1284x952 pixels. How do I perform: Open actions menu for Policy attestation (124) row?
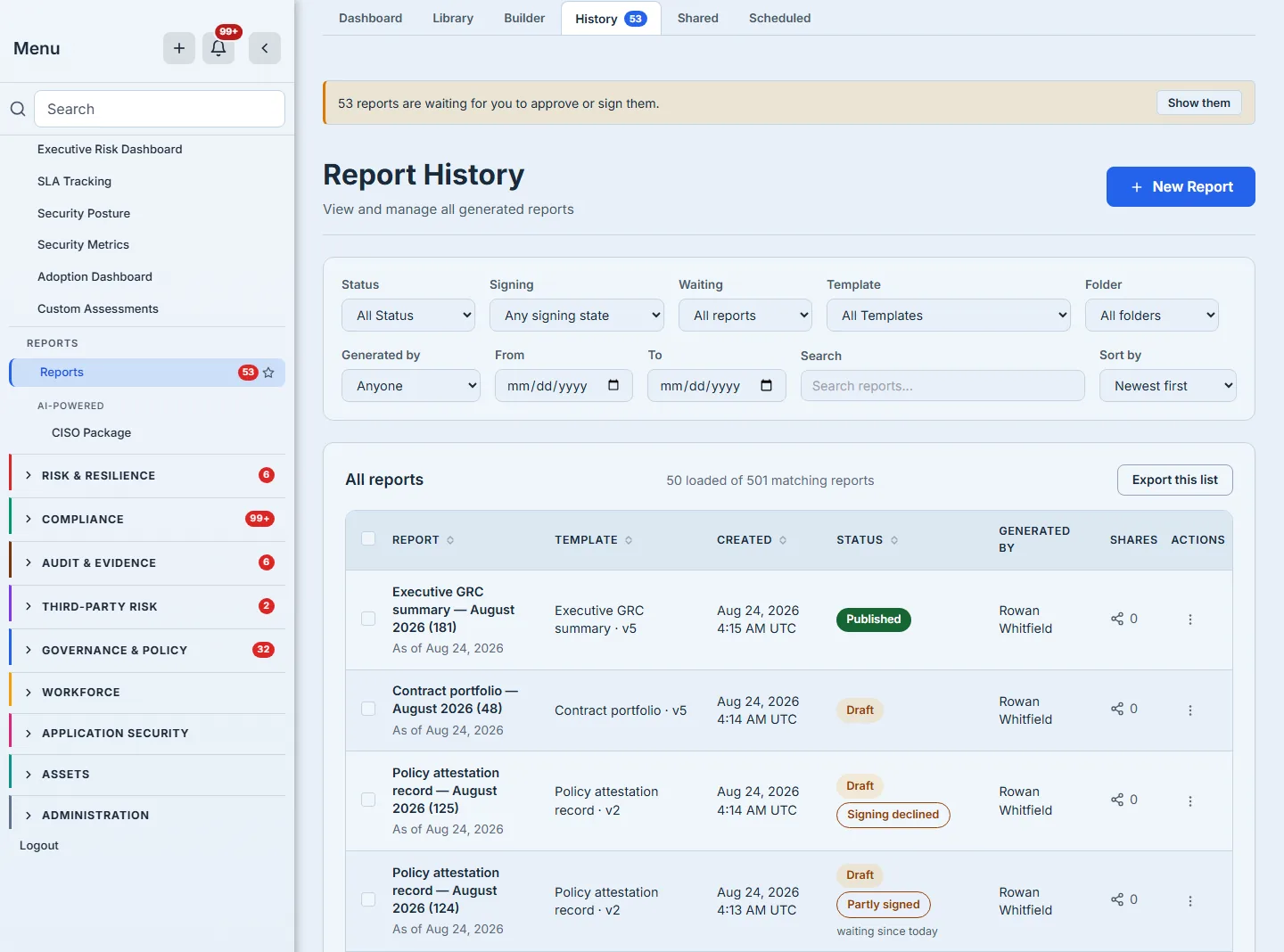[1190, 901]
